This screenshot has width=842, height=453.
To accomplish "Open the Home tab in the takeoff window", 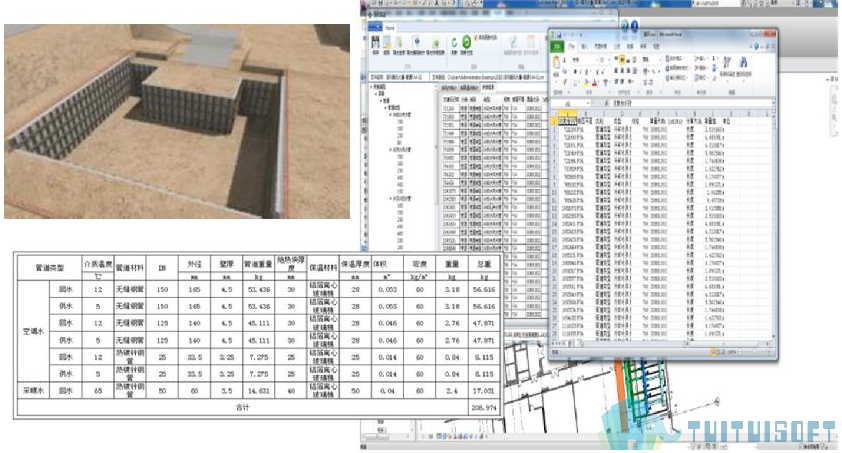I will (x=390, y=28).
